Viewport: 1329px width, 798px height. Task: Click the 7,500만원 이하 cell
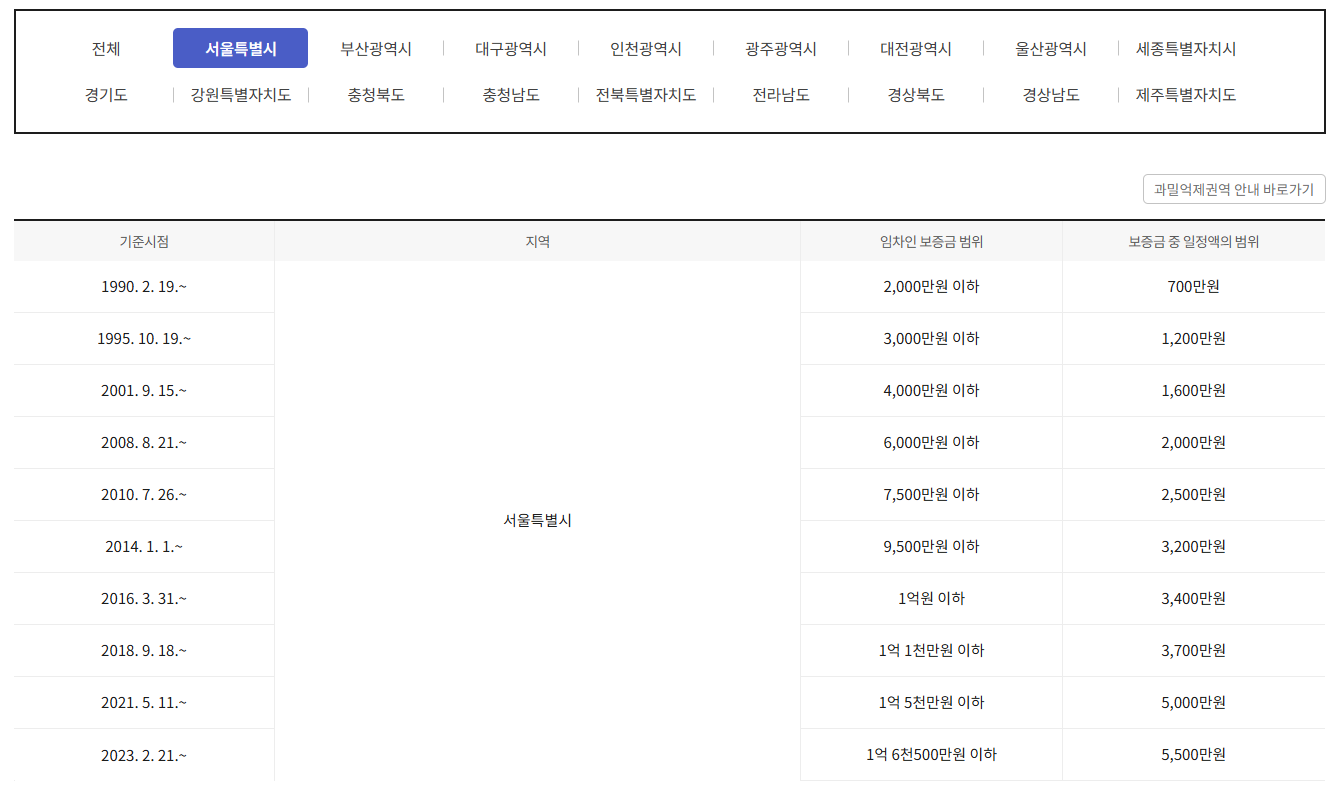point(931,495)
